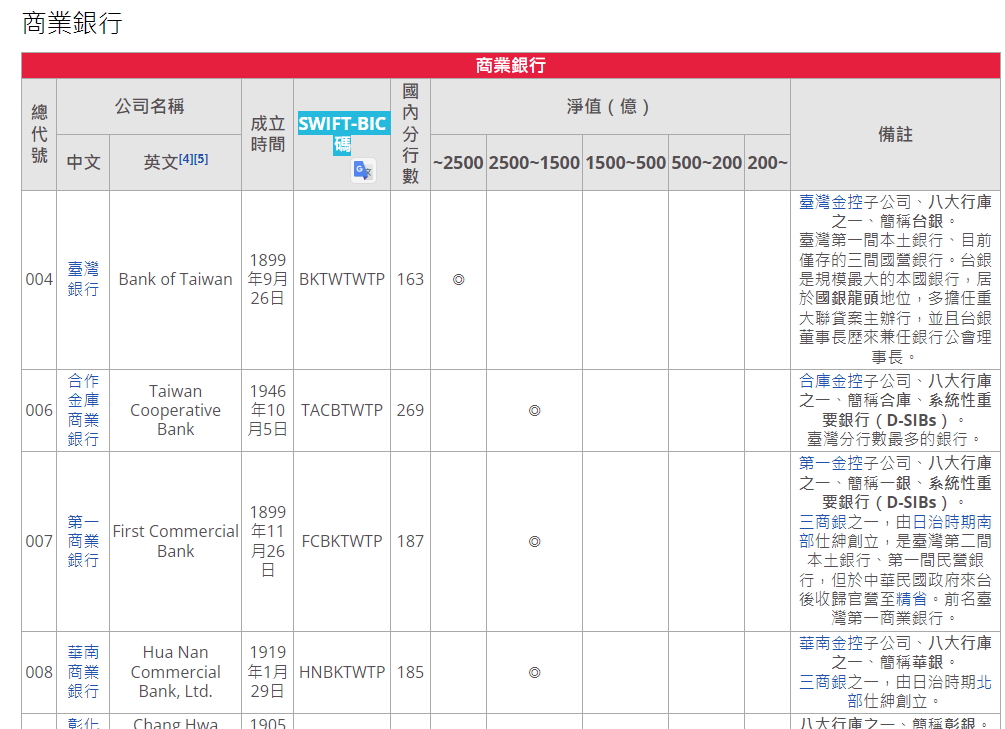Image resolution: width=1005 pixels, height=729 pixels.
Task: Follow reference [4] beside 英文
Action: click(x=185, y=158)
